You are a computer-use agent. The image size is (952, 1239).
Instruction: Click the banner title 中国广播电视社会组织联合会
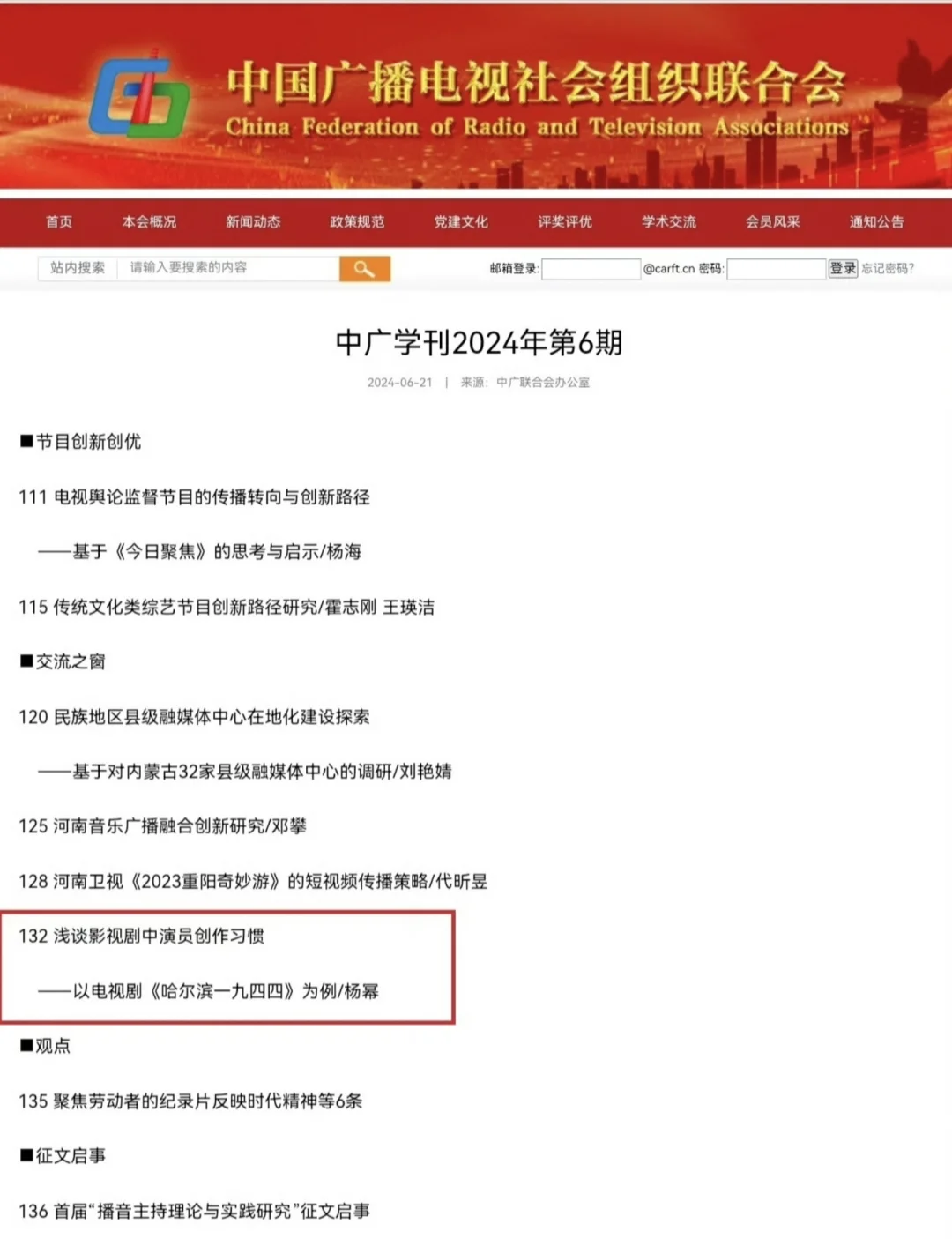tap(536, 83)
